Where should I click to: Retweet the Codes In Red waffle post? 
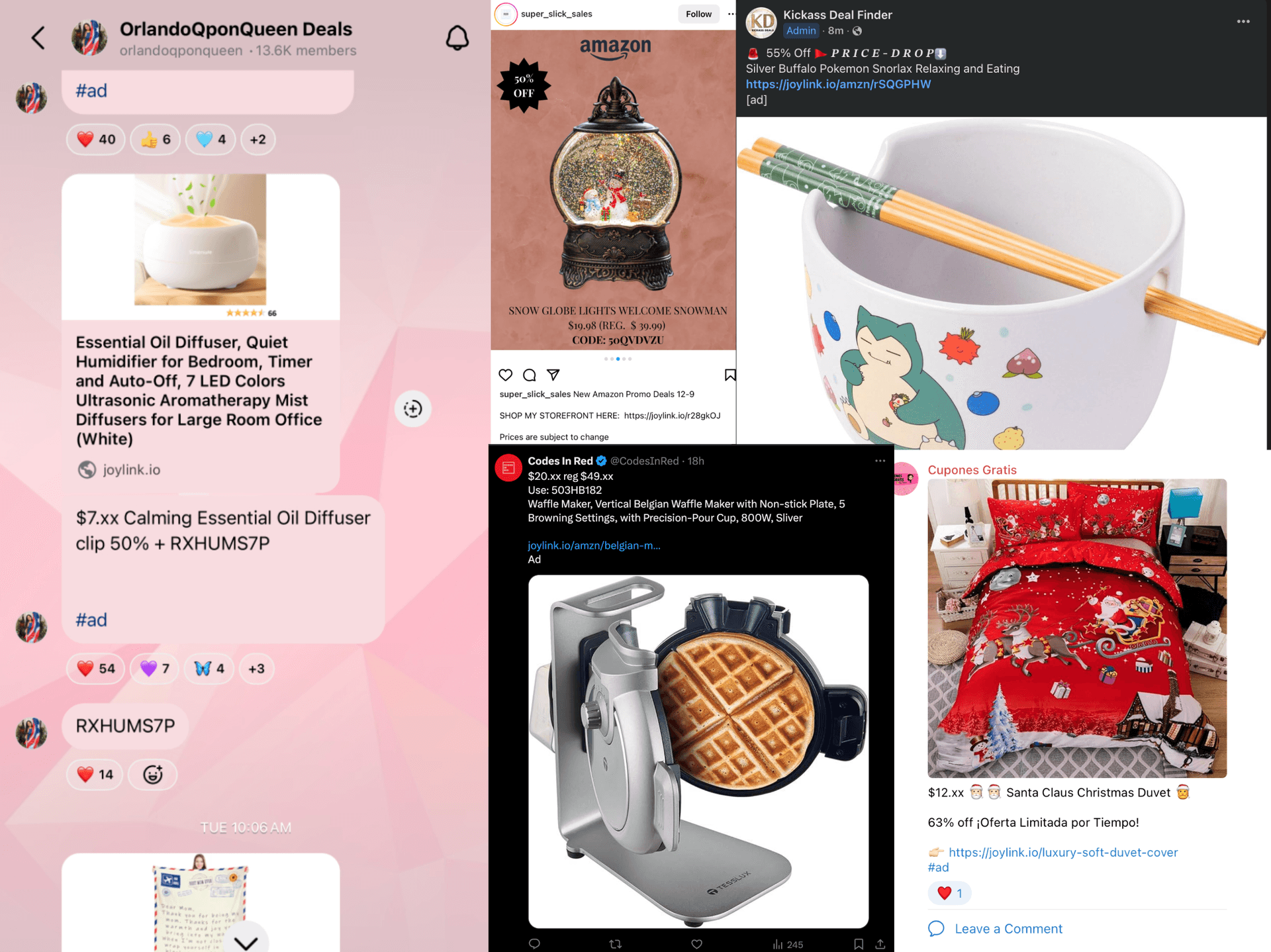tap(616, 944)
